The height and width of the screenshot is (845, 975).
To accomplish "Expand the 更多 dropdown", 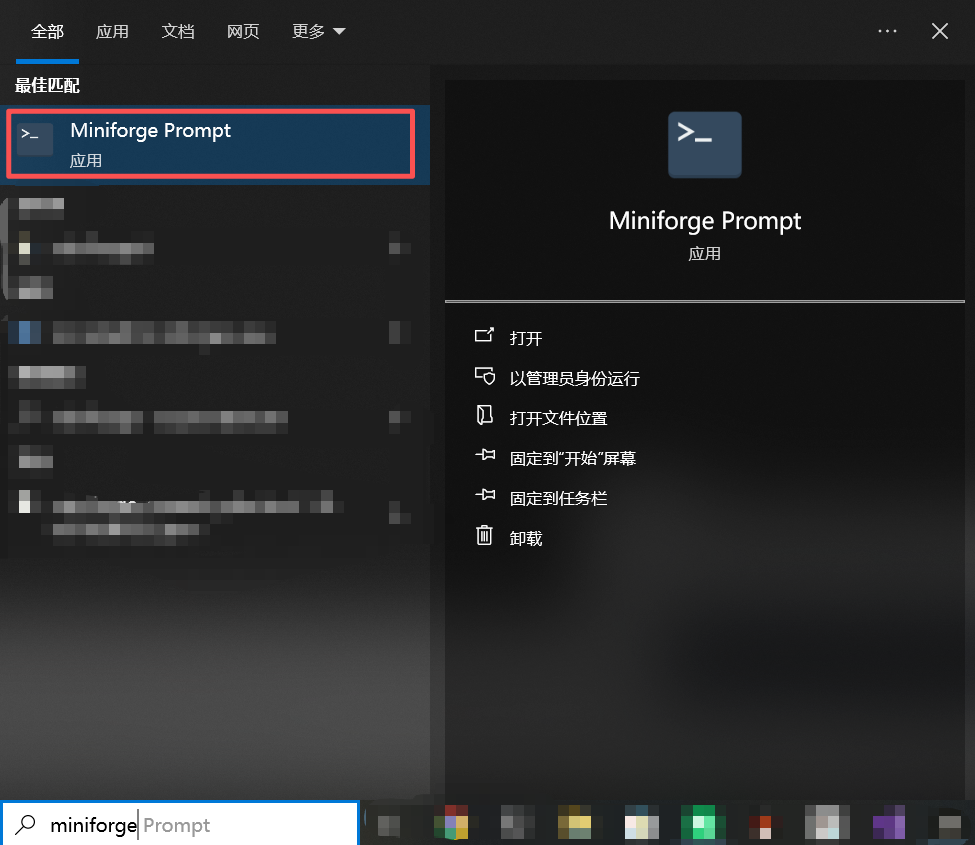I will [318, 32].
